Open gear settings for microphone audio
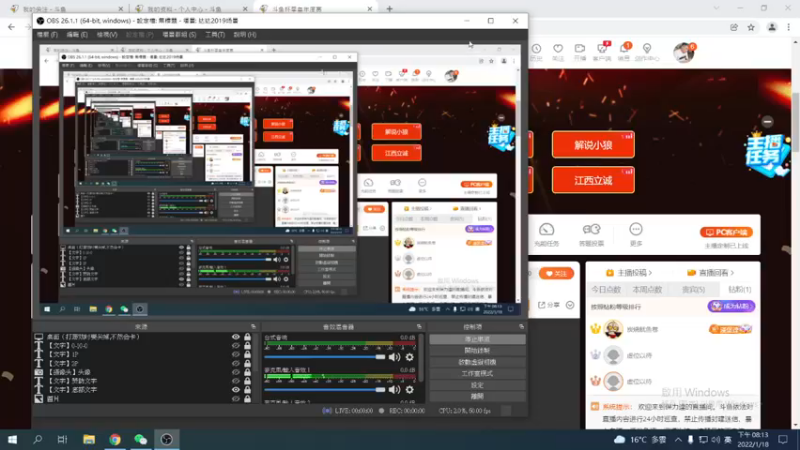 tap(410, 390)
